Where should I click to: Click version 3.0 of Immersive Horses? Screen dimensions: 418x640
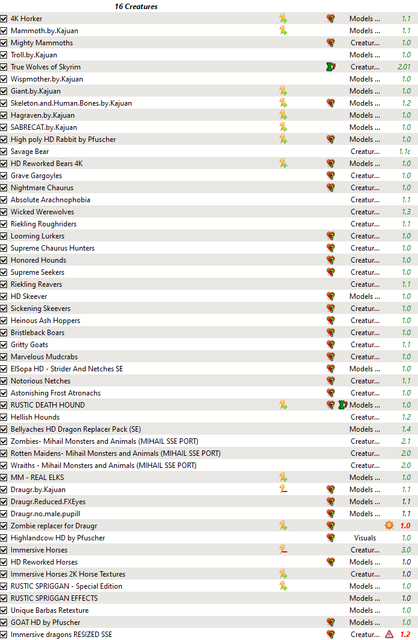click(x=406, y=550)
